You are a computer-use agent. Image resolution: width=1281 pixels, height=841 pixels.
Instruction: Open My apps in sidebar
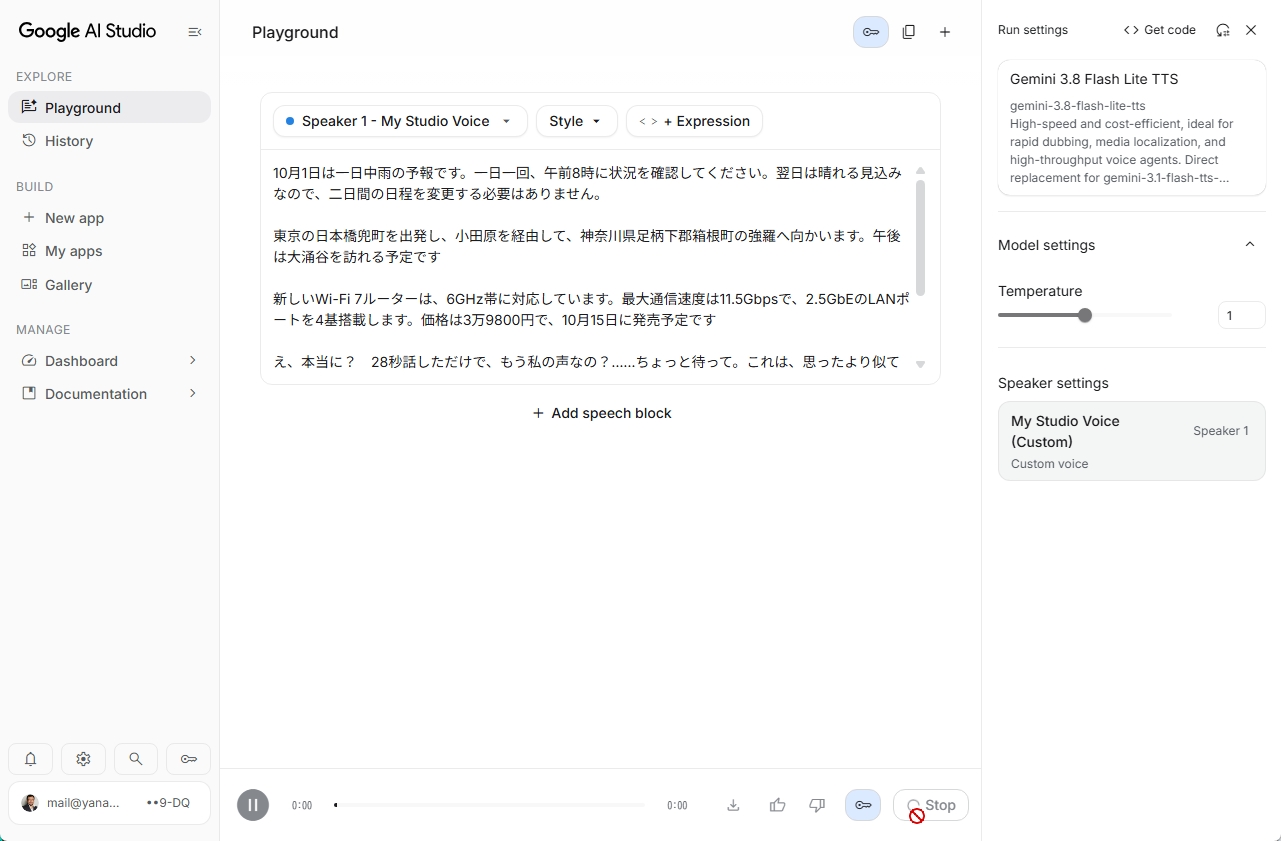pos(109,251)
